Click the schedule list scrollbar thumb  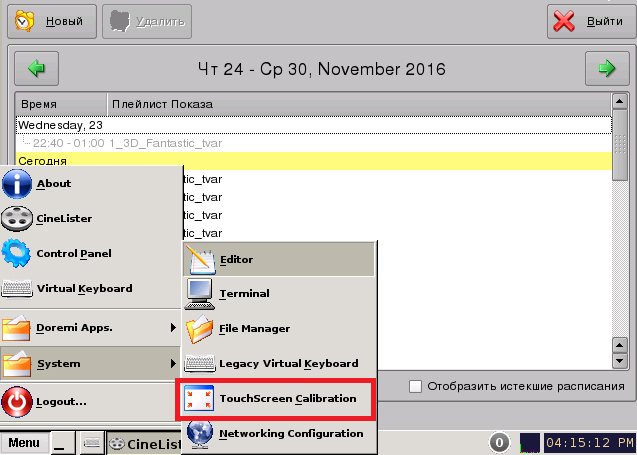620,145
